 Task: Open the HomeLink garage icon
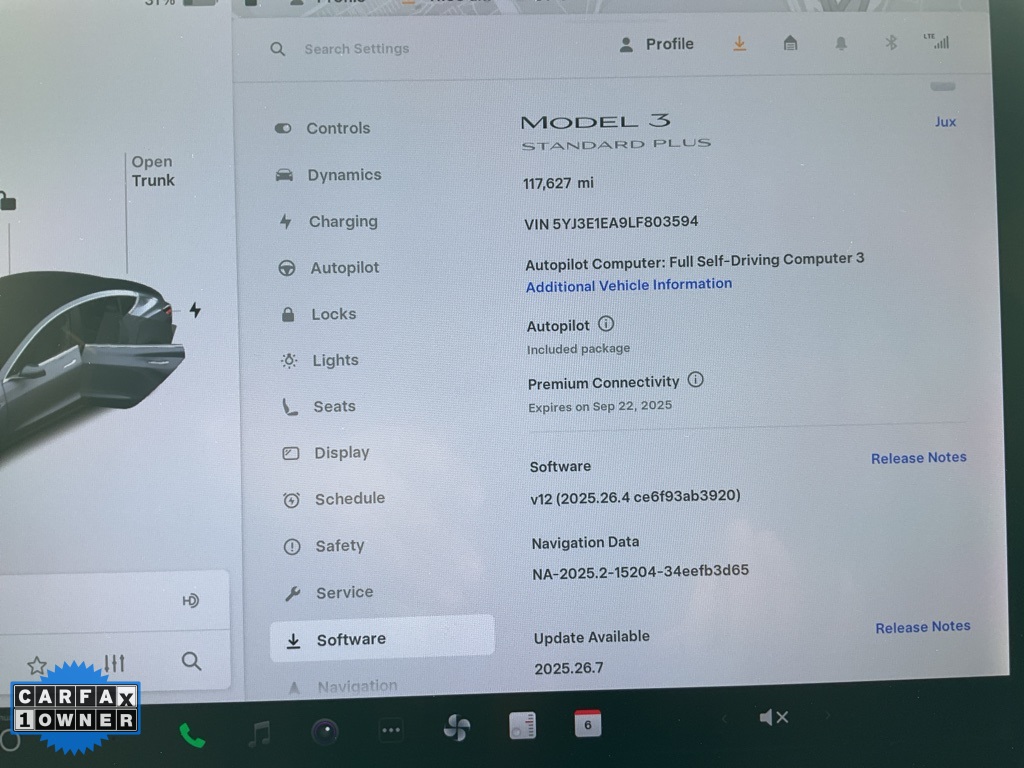point(790,43)
